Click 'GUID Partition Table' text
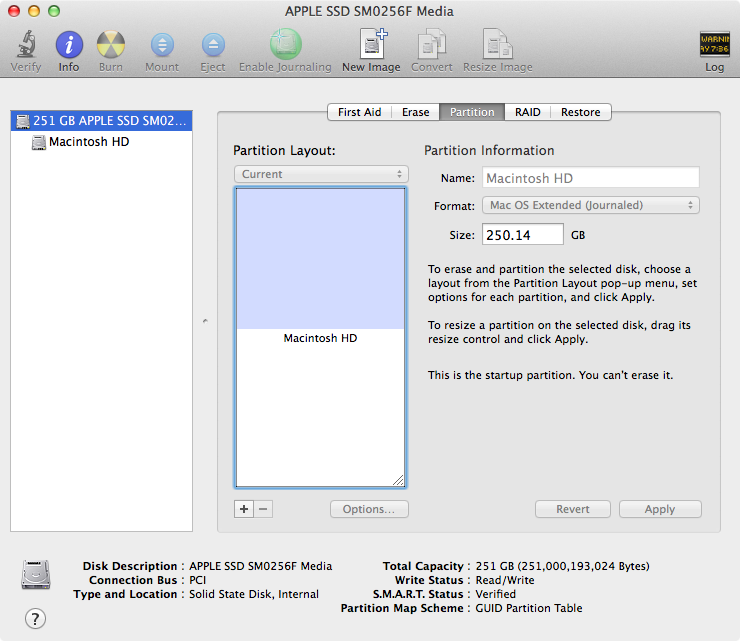This screenshot has width=740, height=641. pyautogui.click(x=529, y=608)
